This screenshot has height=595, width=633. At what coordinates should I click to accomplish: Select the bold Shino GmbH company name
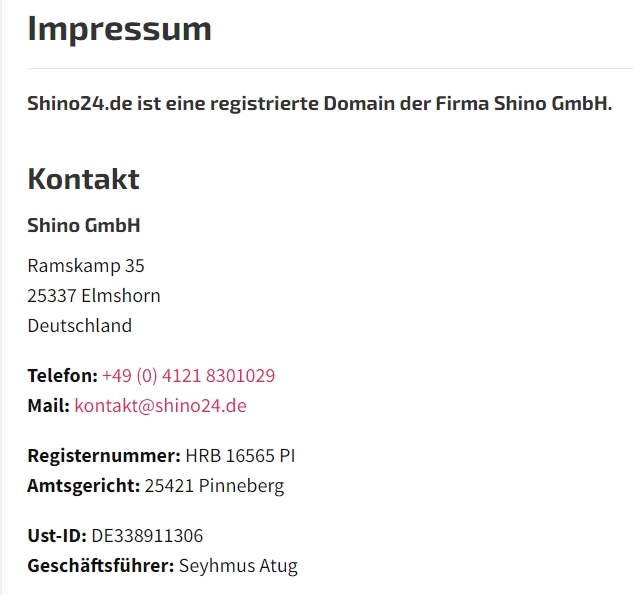(x=84, y=225)
